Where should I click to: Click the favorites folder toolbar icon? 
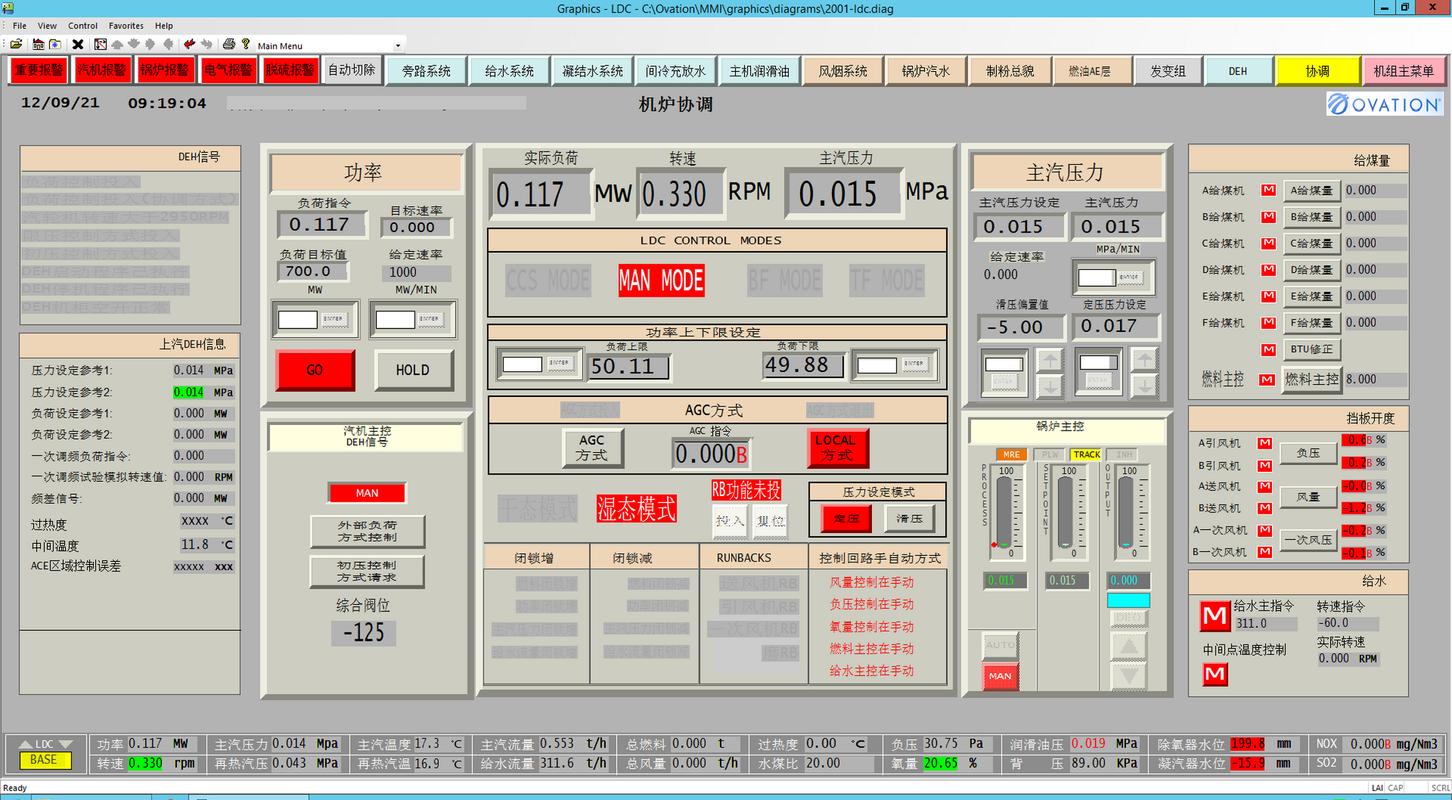coord(55,44)
